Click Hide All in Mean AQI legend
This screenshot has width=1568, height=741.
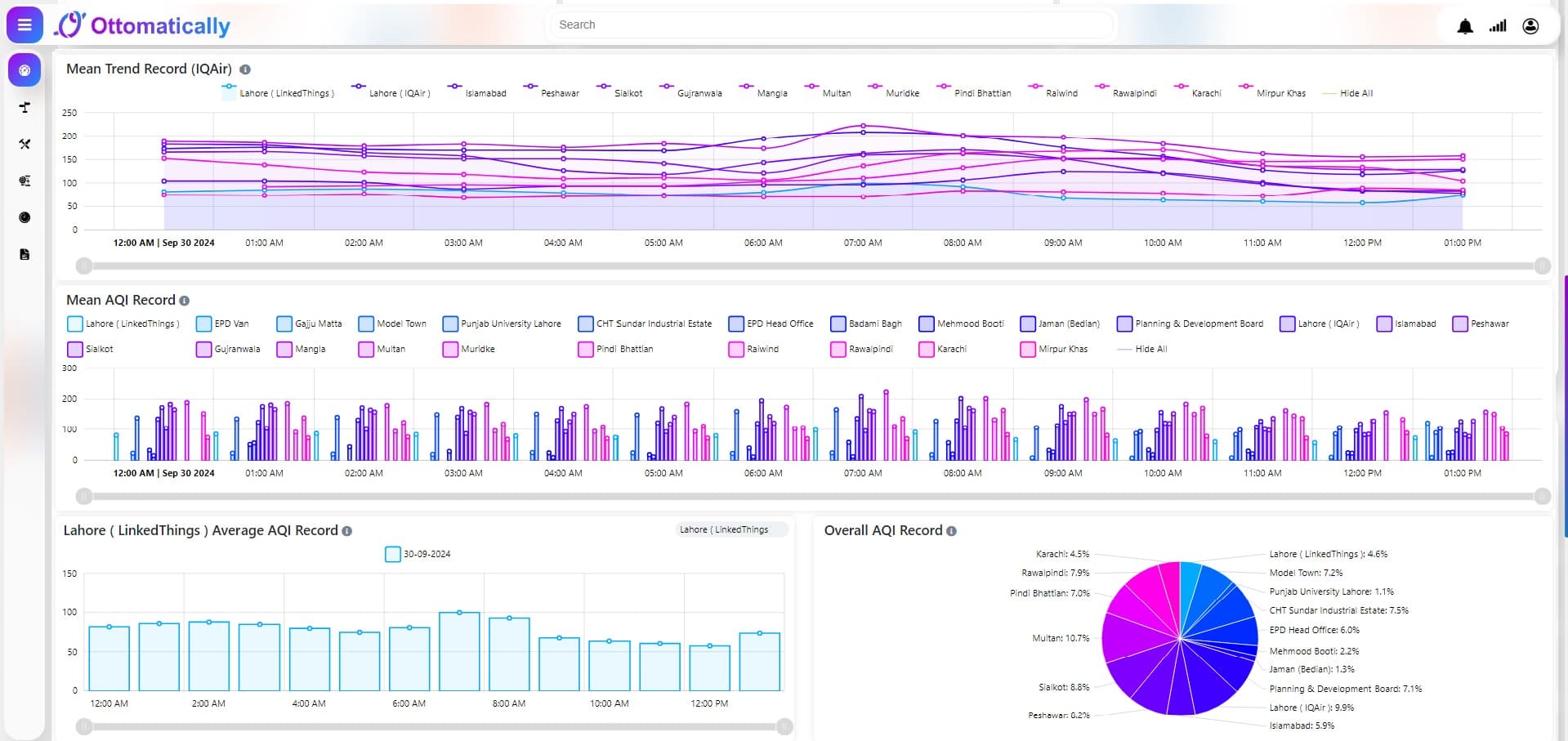point(1142,349)
